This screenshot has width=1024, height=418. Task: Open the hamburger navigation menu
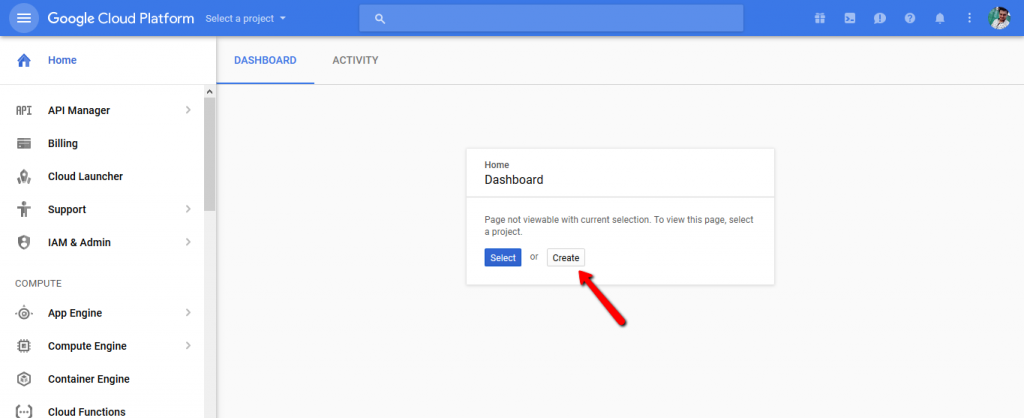tap(24, 18)
